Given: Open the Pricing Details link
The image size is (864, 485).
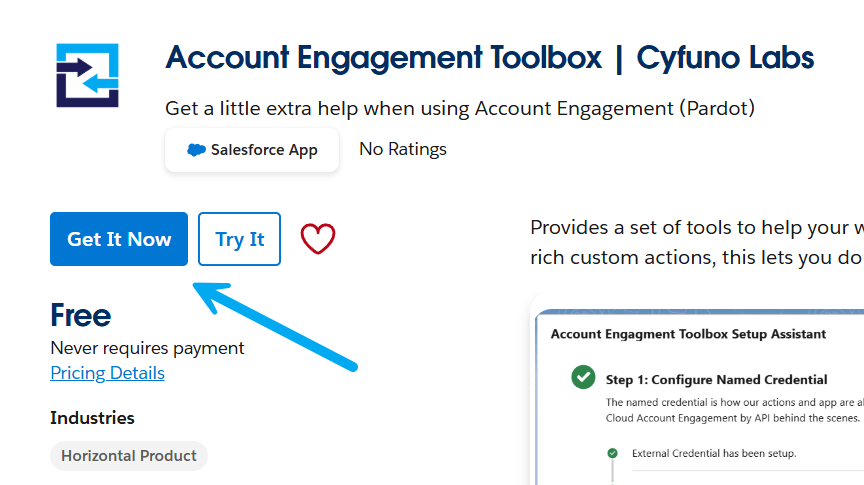Looking at the screenshot, I should click(x=107, y=373).
